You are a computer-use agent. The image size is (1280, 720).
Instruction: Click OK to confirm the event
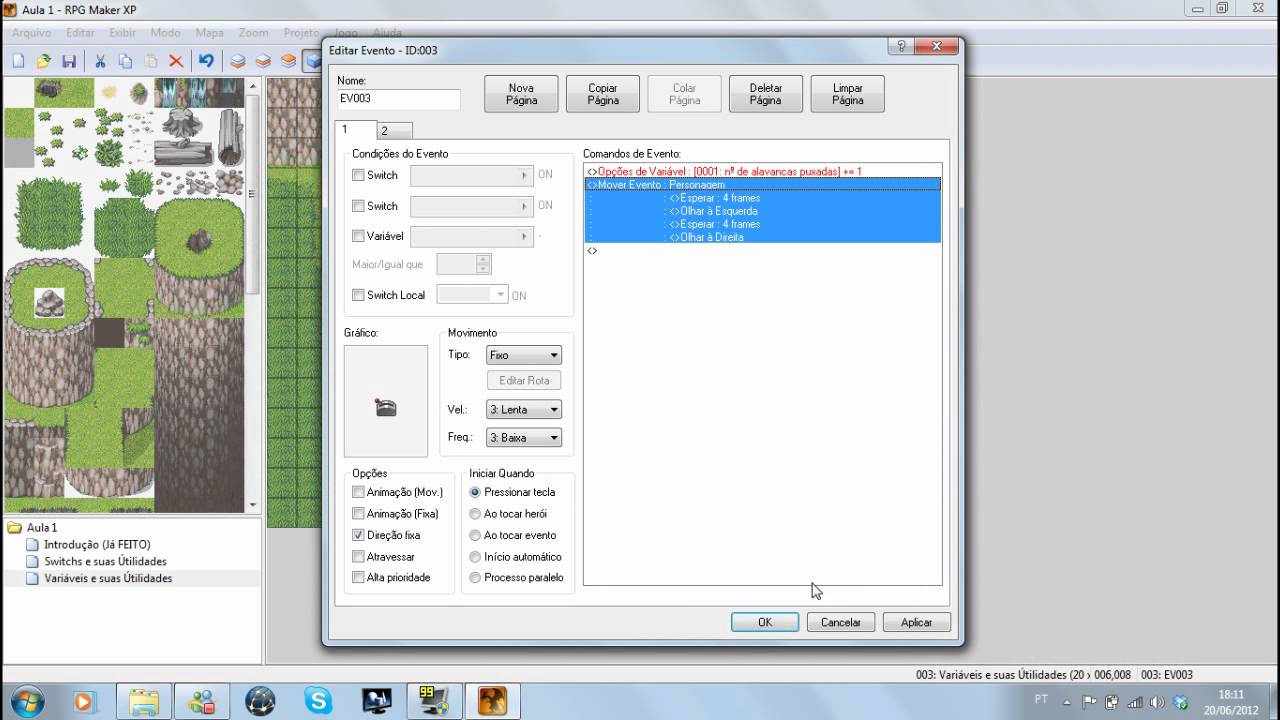[765, 622]
